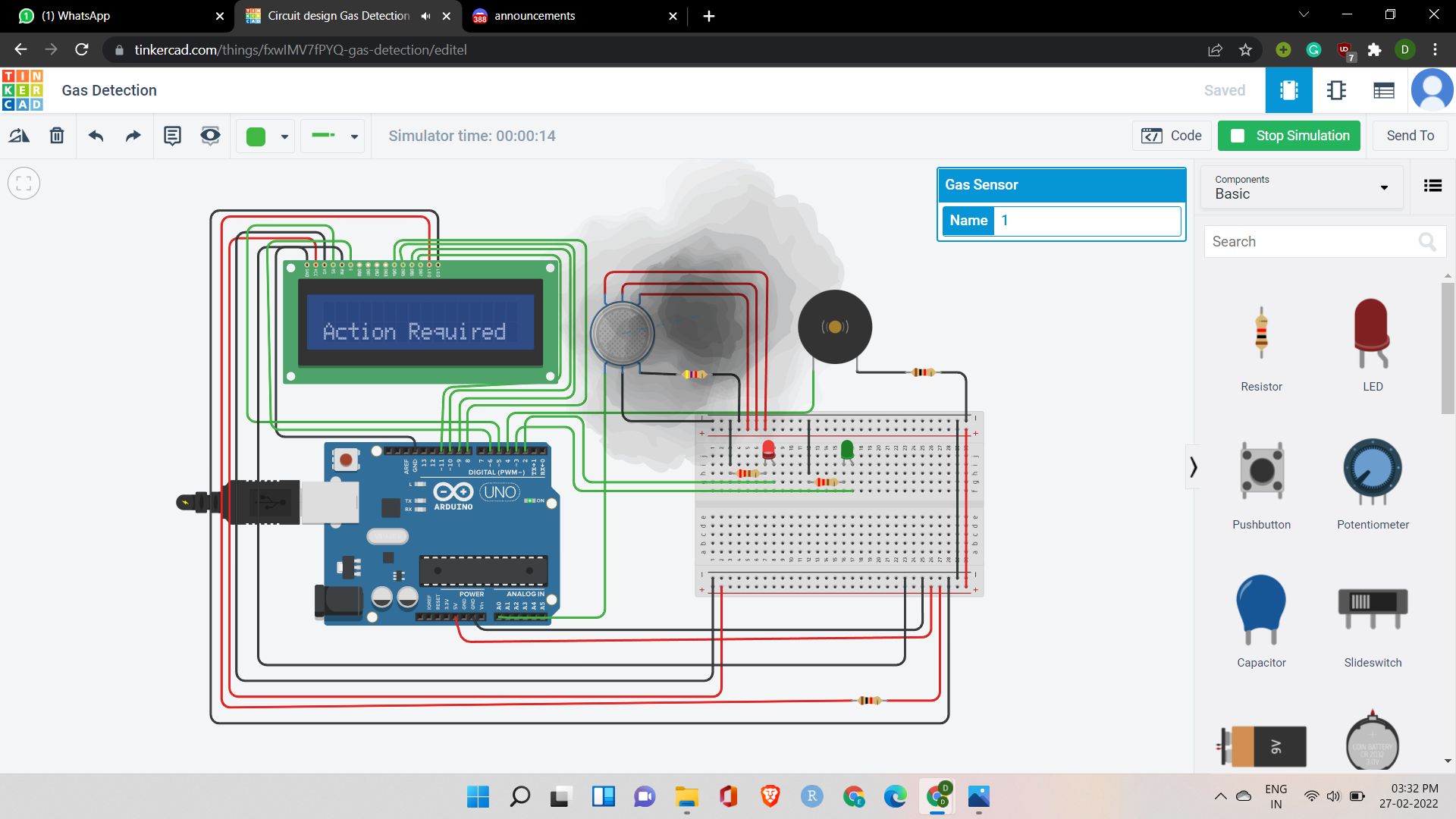Open the wire color dropdown
The image size is (1456, 819).
click(x=284, y=136)
